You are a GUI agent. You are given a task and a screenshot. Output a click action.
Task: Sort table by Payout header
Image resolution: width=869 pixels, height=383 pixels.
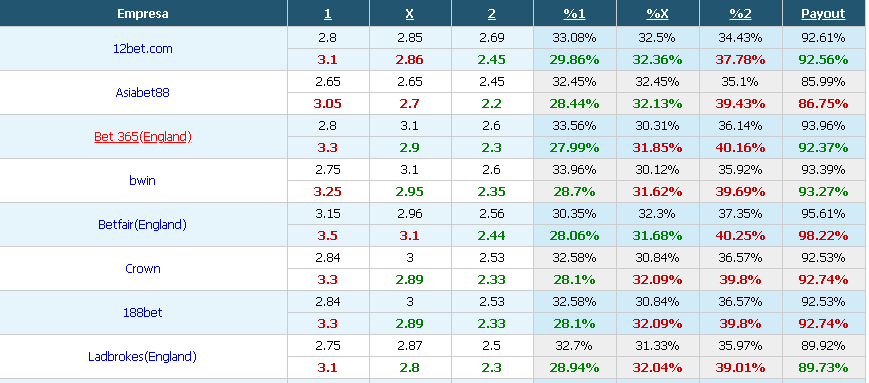(823, 14)
